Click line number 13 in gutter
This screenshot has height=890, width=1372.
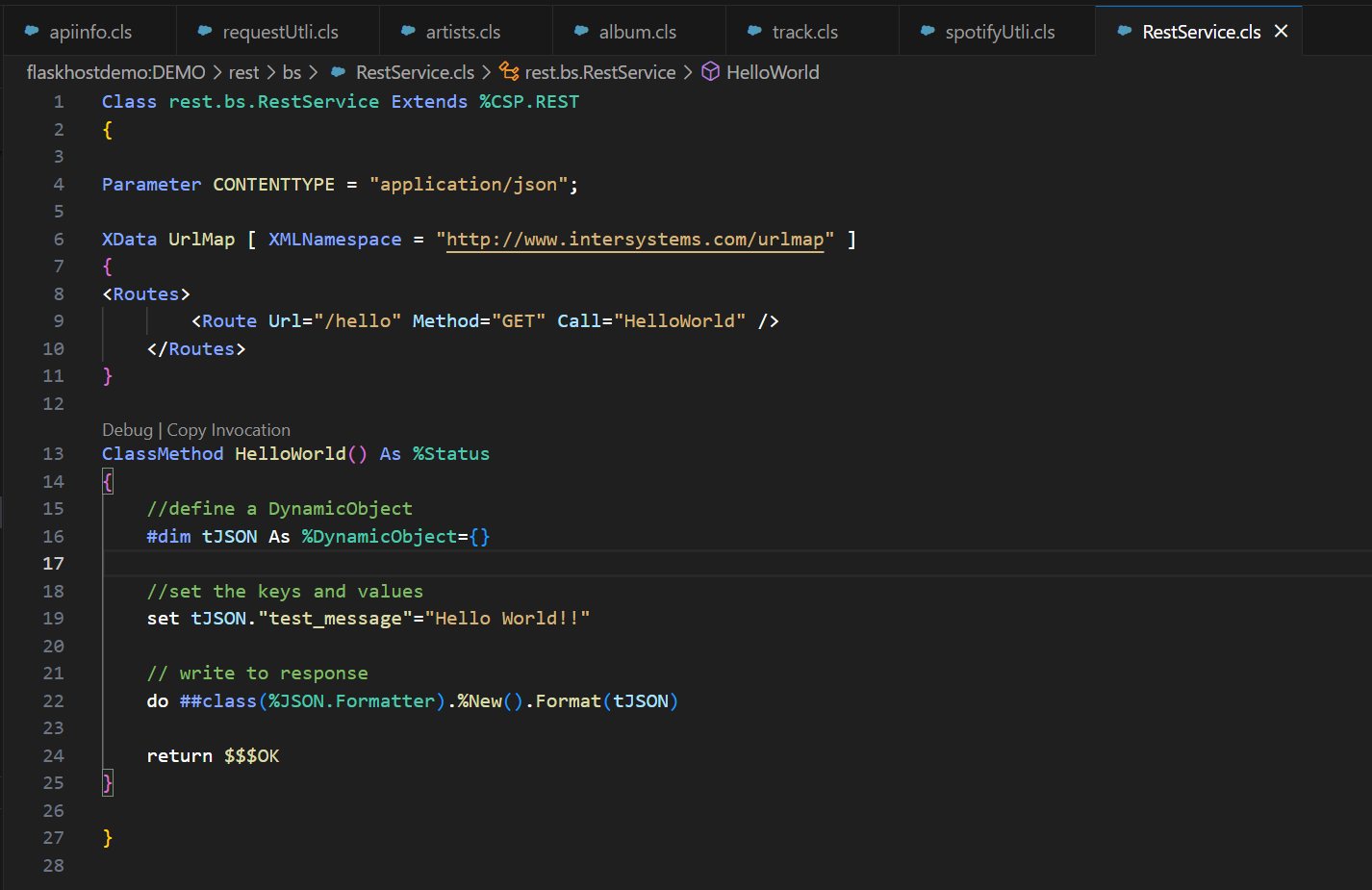[x=53, y=454]
